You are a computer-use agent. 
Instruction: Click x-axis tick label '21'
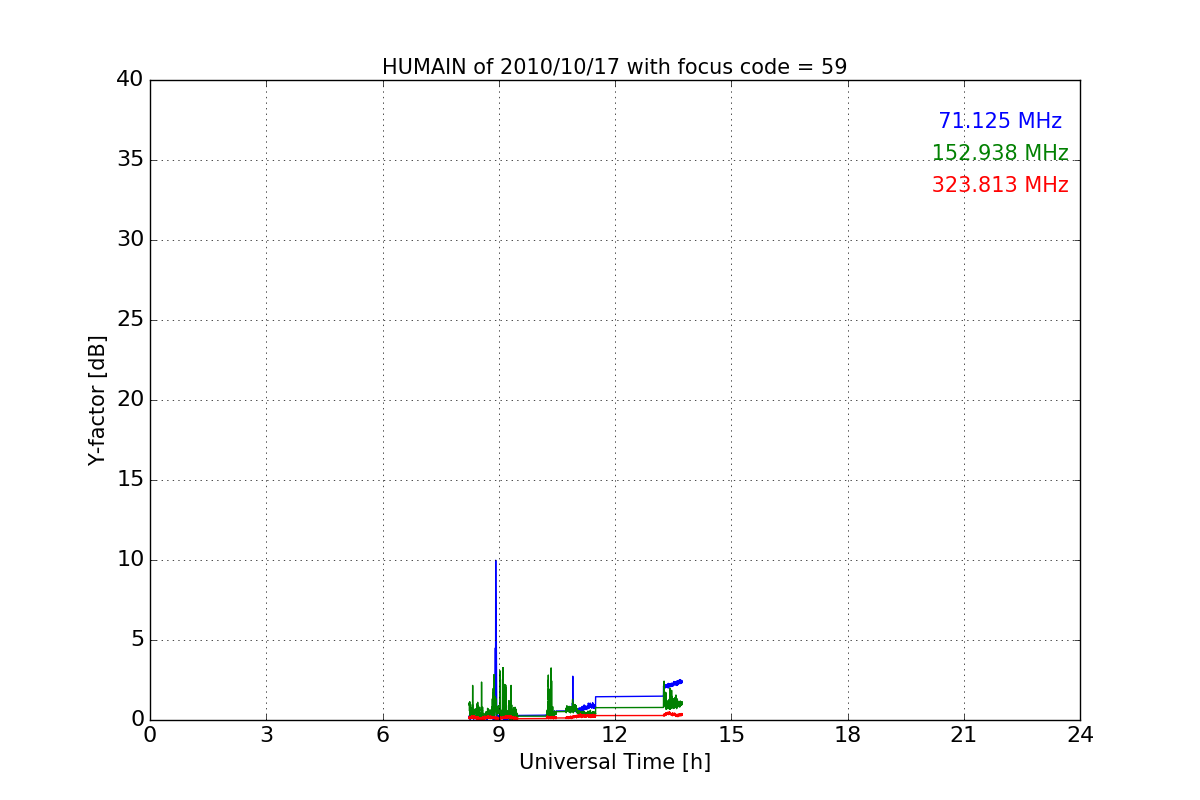coord(964,735)
